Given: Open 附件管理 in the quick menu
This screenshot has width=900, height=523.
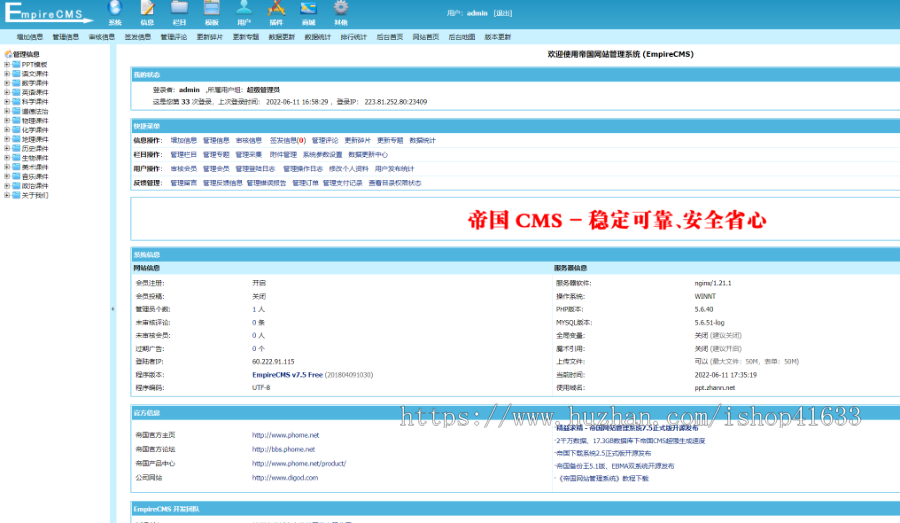Looking at the screenshot, I should click(x=284, y=154).
